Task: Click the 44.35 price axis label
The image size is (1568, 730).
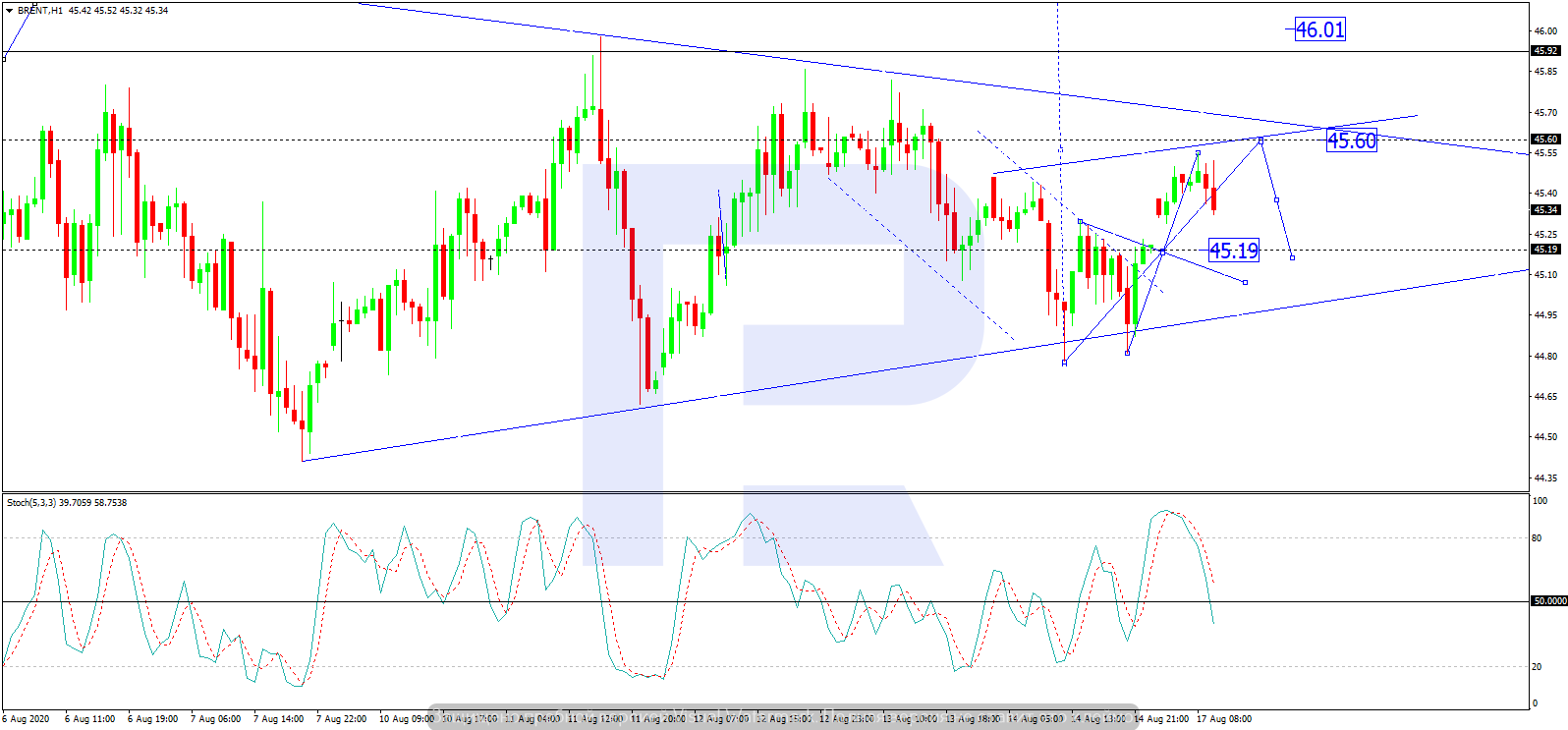Action: point(1545,478)
